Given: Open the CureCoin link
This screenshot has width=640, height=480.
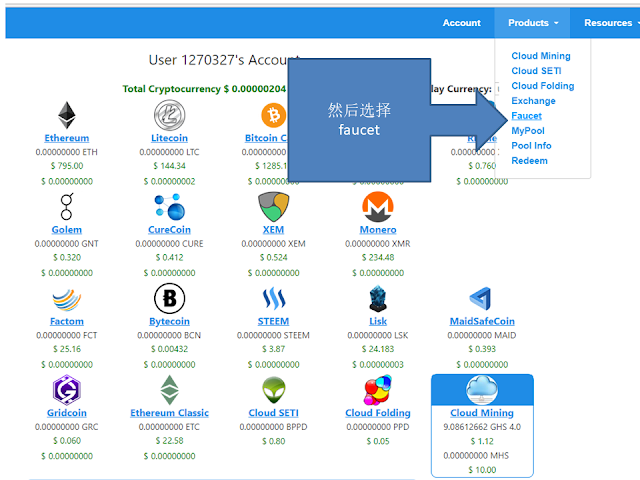Looking at the screenshot, I should point(169,230).
